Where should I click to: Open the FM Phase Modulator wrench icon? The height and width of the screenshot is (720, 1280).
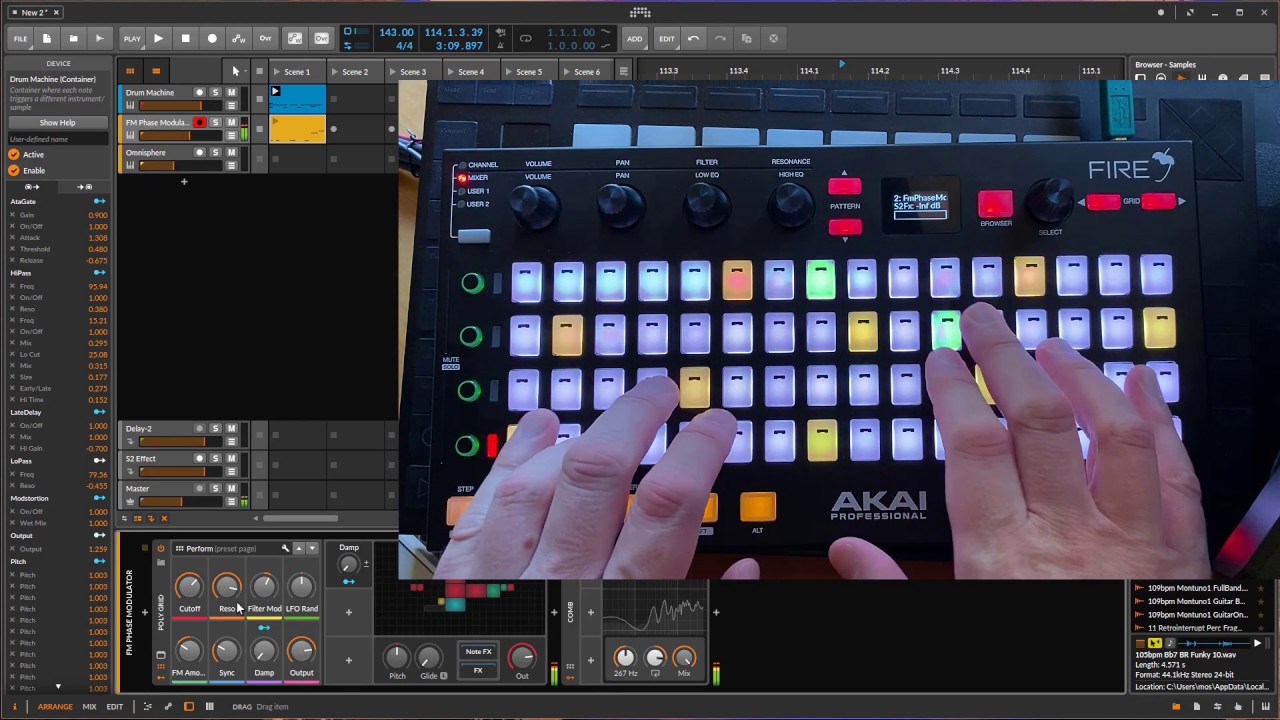click(x=285, y=548)
